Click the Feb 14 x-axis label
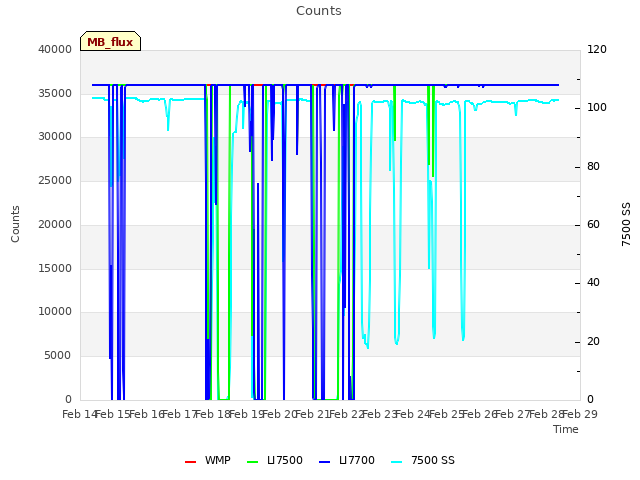 pyautogui.click(x=79, y=414)
